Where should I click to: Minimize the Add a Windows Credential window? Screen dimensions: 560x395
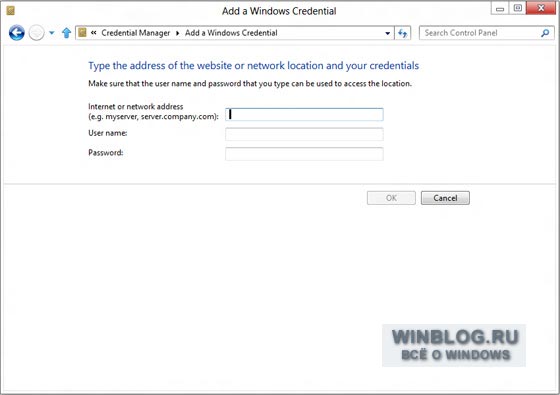(x=500, y=9)
